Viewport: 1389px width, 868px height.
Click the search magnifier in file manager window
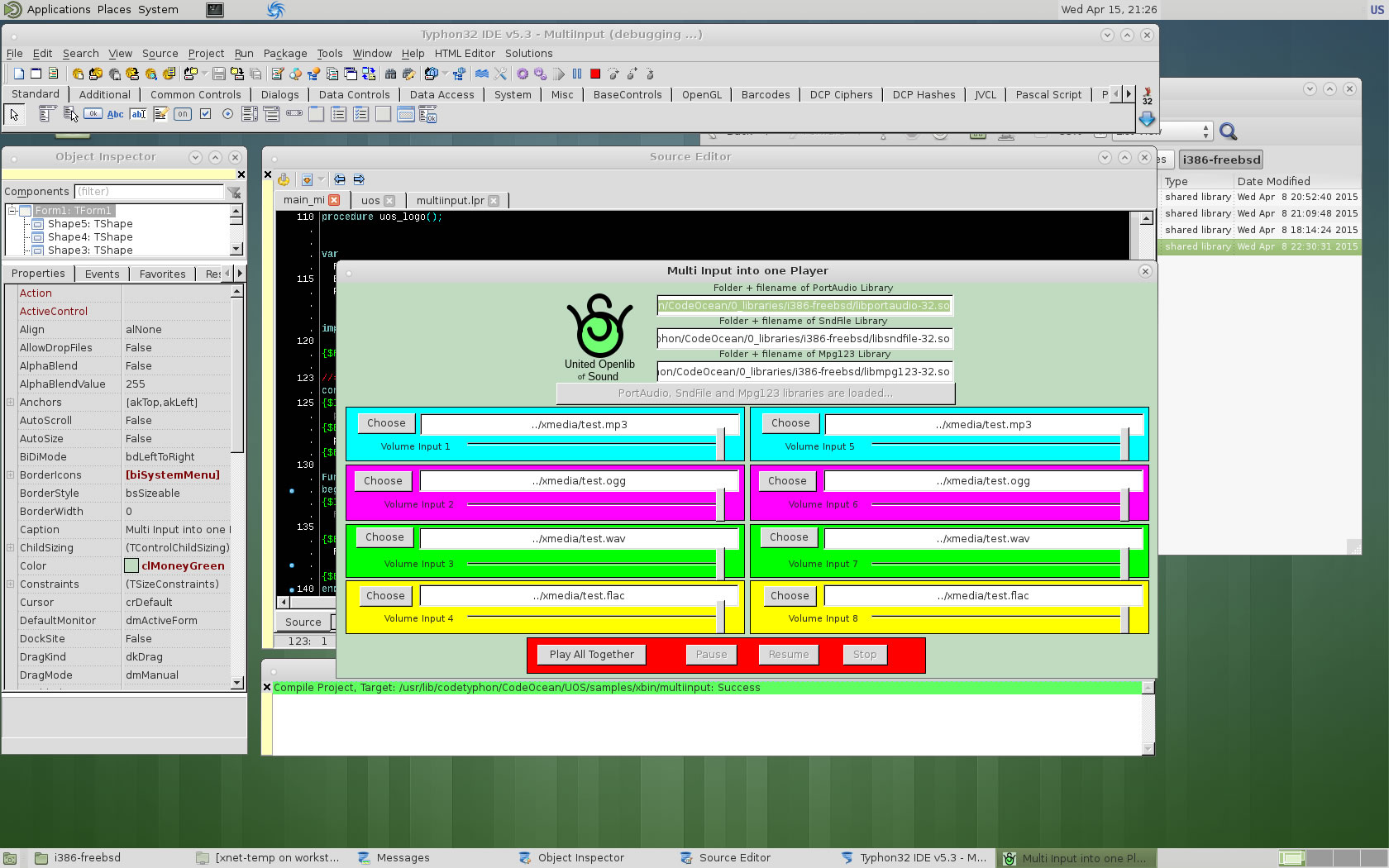[x=1228, y=131]
